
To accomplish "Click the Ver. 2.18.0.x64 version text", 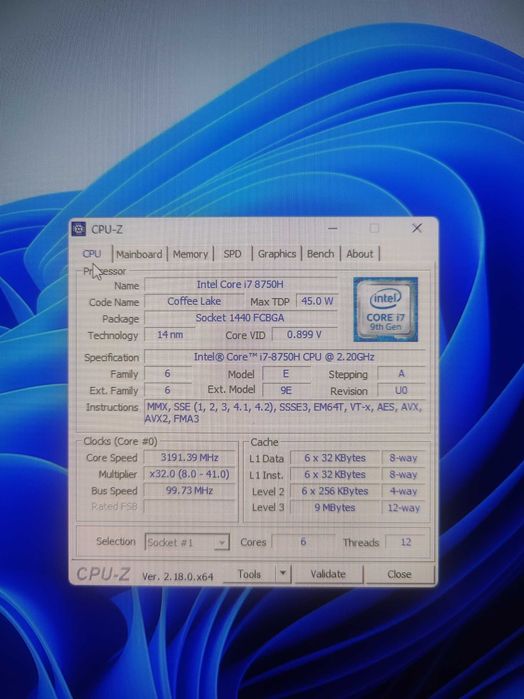I will [x=177, y=576].
